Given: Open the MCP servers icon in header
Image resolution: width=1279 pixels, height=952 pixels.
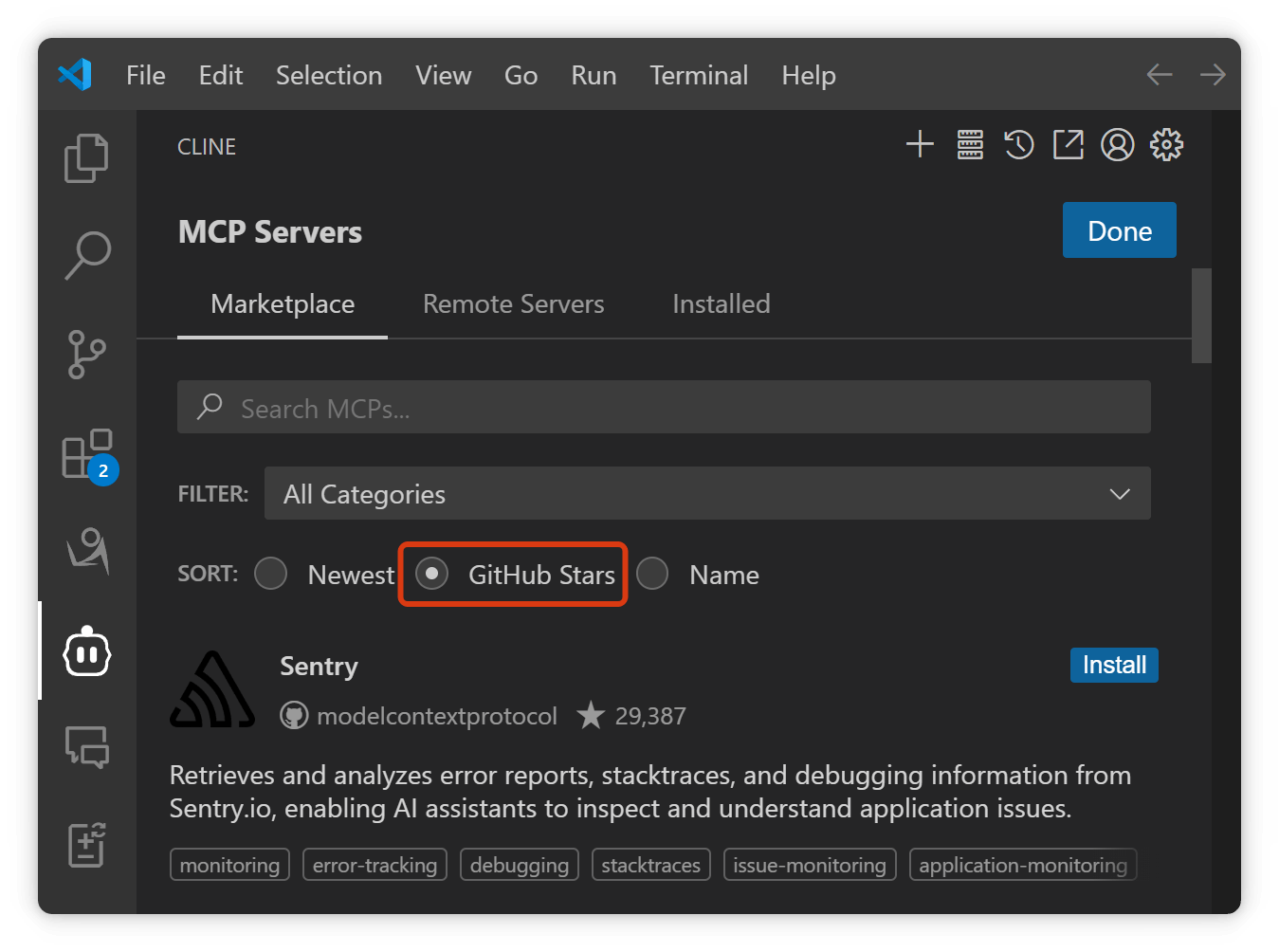Looking at the screenshot, I should pyautogui.click(x=970, y=145).
